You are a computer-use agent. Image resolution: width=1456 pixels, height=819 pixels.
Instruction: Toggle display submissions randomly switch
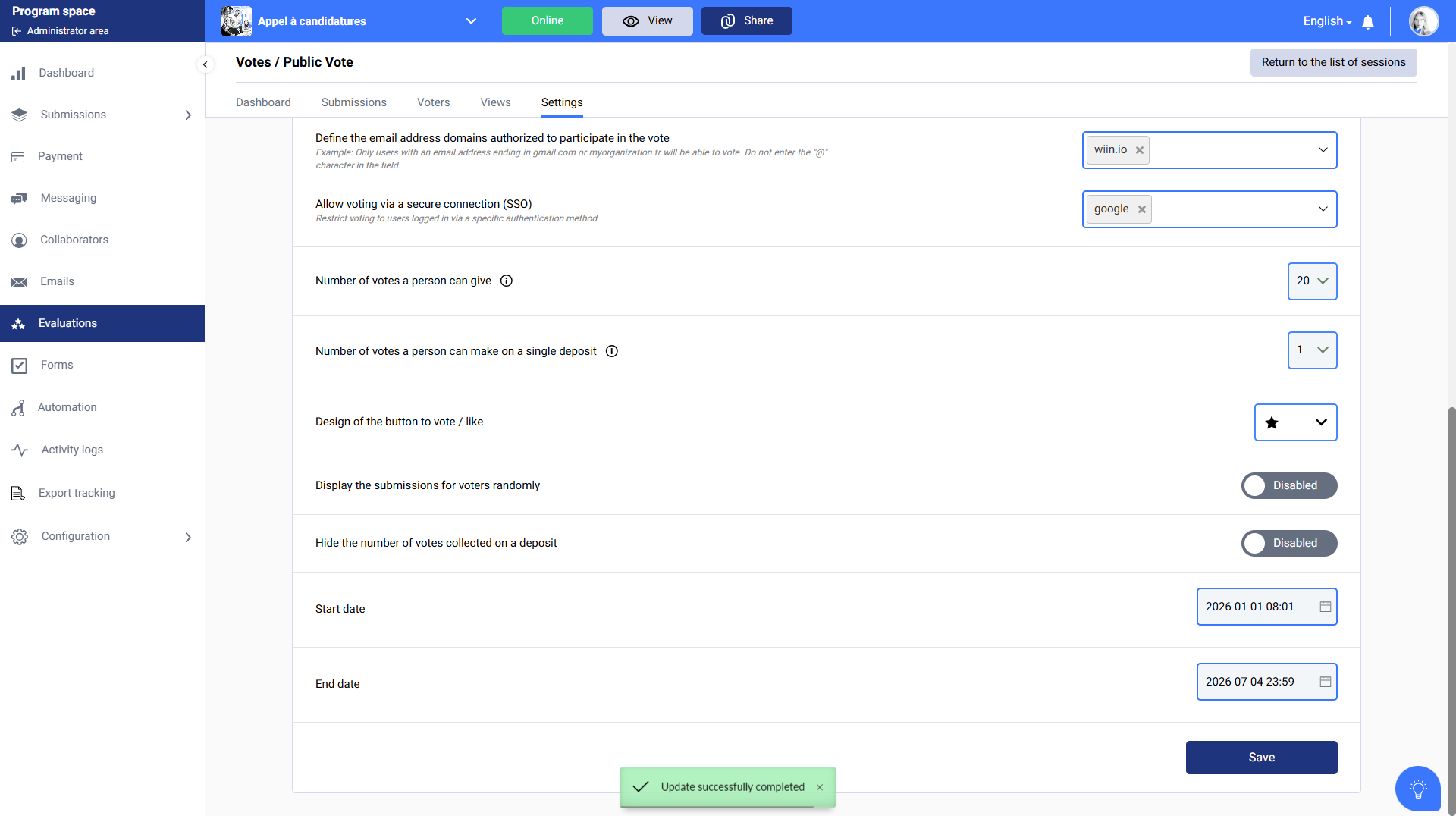(1288, 485)
